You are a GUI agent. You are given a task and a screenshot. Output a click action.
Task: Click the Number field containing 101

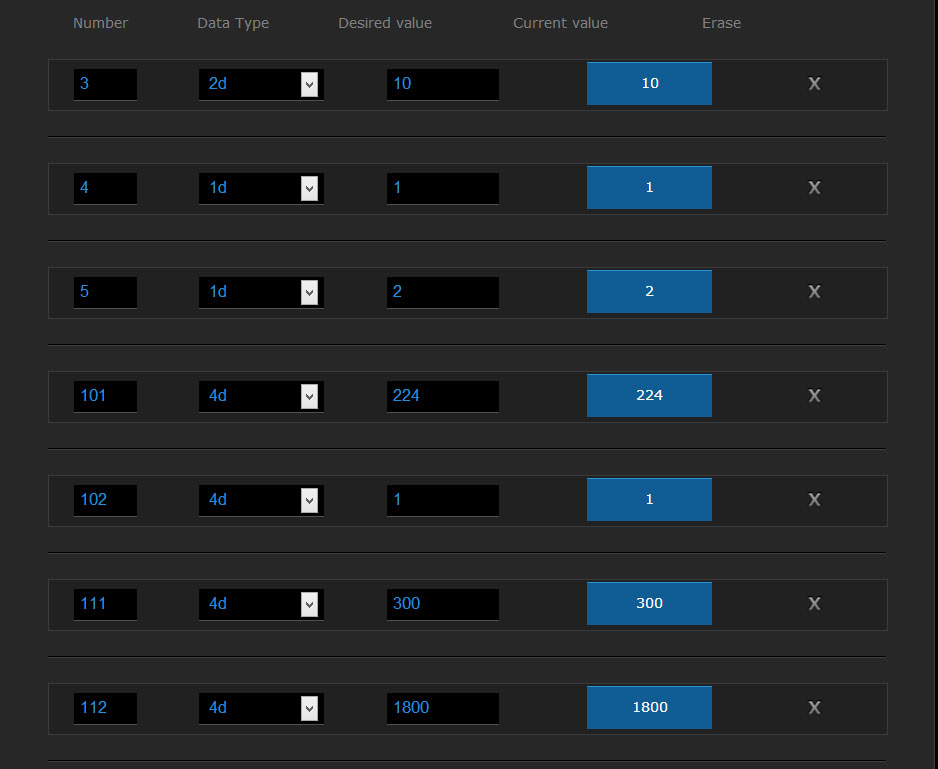pyautogui.click(x=105, y=396)
